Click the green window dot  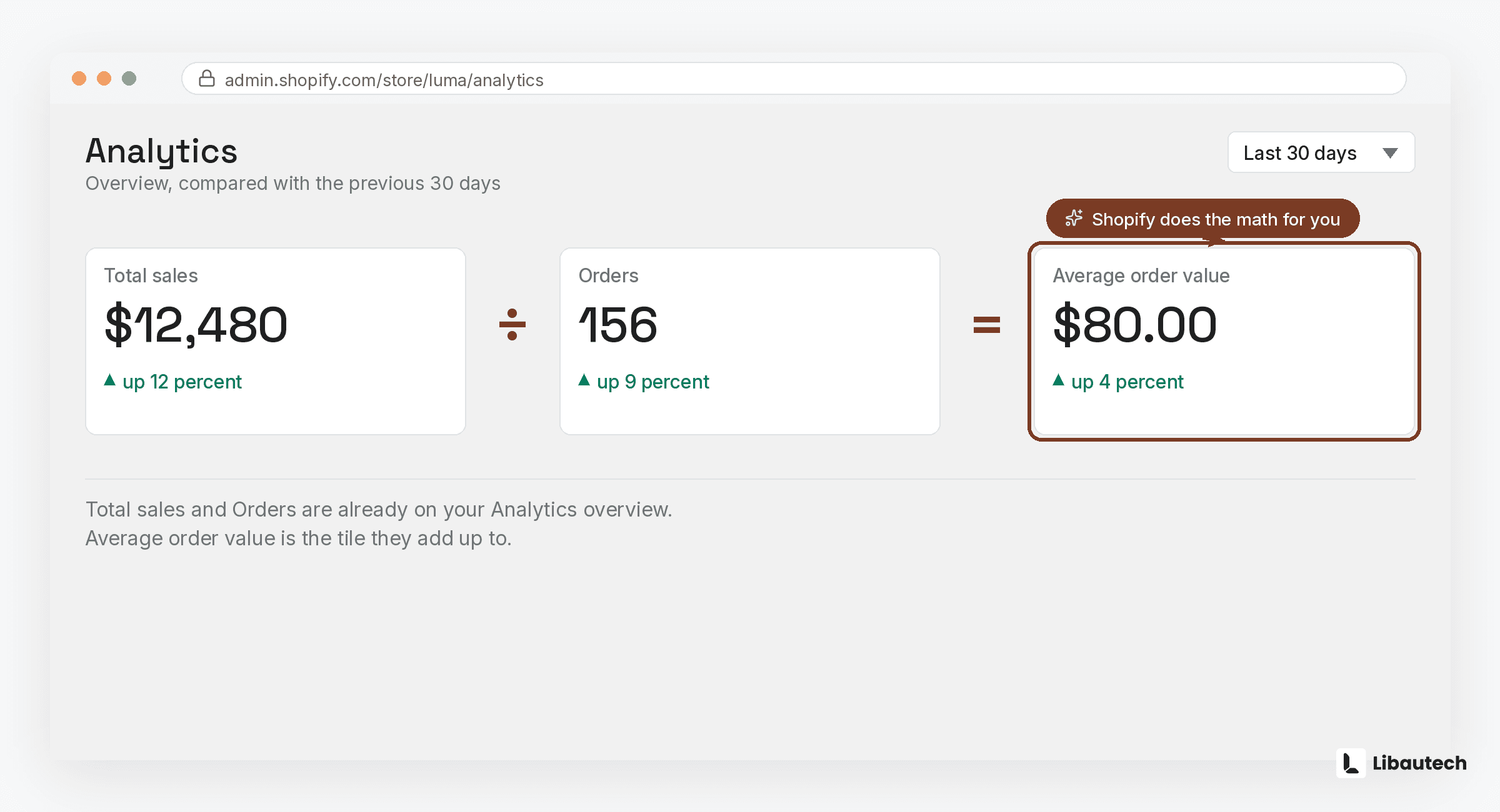pos(129,79)
